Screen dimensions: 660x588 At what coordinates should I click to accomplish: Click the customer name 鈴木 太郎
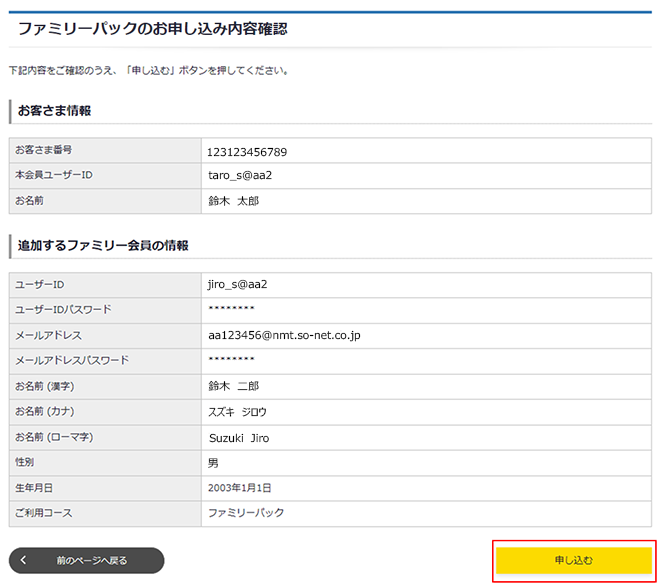(x=233, y=201)
